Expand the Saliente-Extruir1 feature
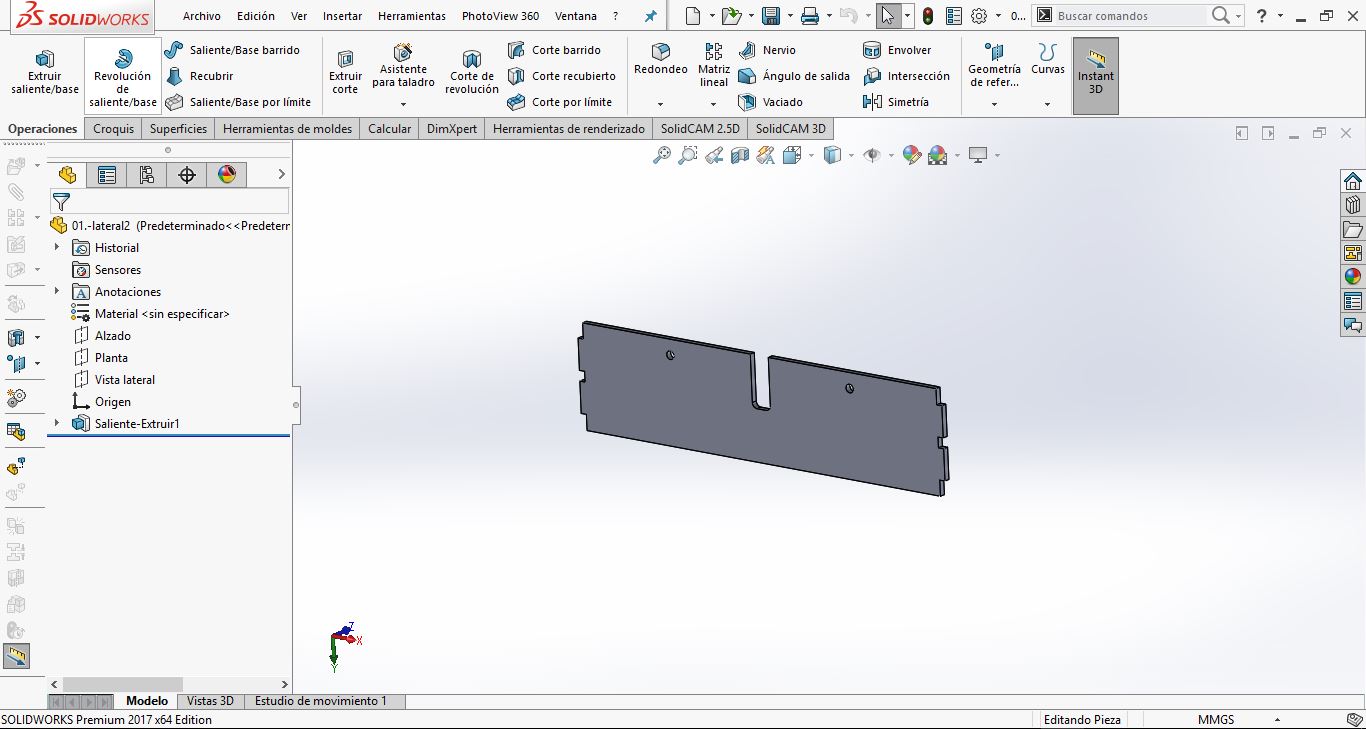Image resolution: width=1366 pixels, height=729 pixels. (57, 424)
